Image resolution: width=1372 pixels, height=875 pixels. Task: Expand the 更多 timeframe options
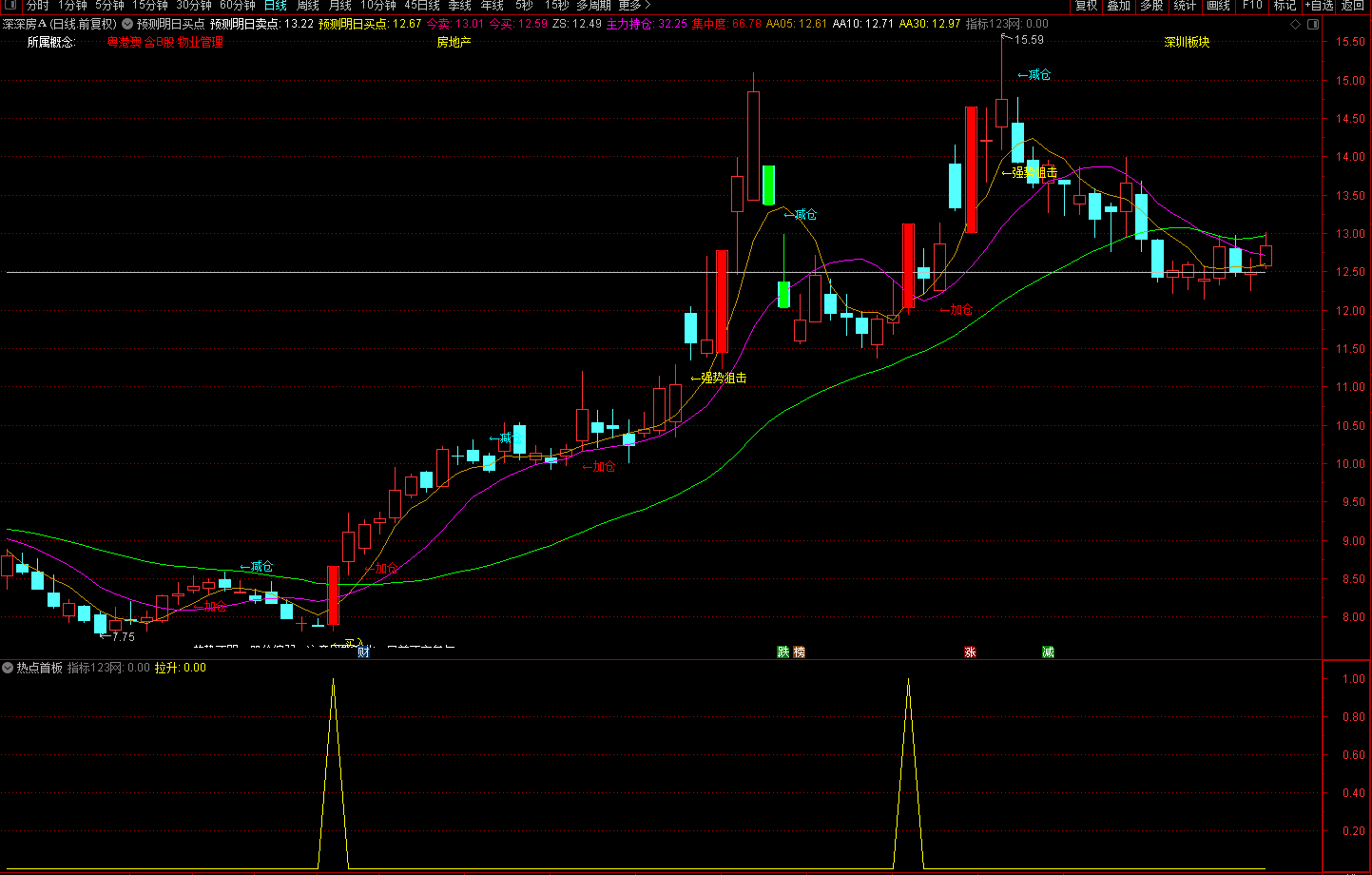coord(634,6)
